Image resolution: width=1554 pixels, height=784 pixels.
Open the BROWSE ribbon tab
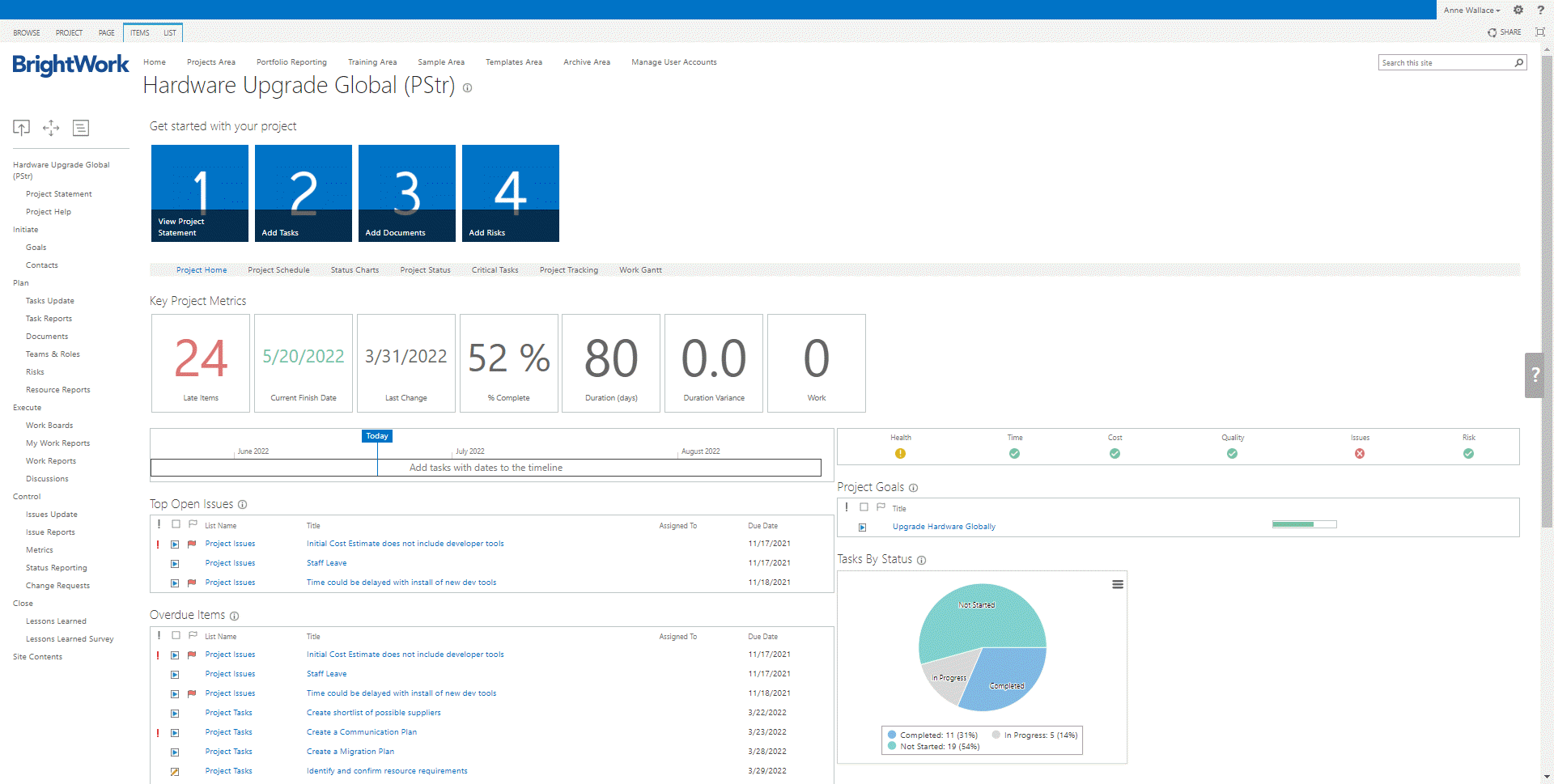(27, 33)
